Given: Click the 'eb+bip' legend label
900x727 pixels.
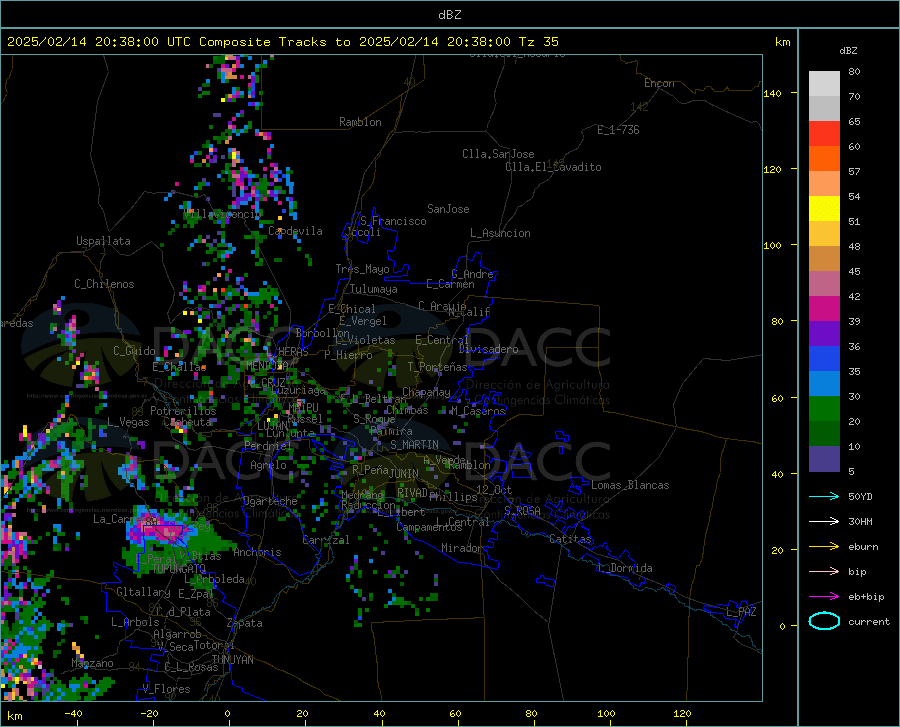Looking at the screenshot, I should (866, 597).
